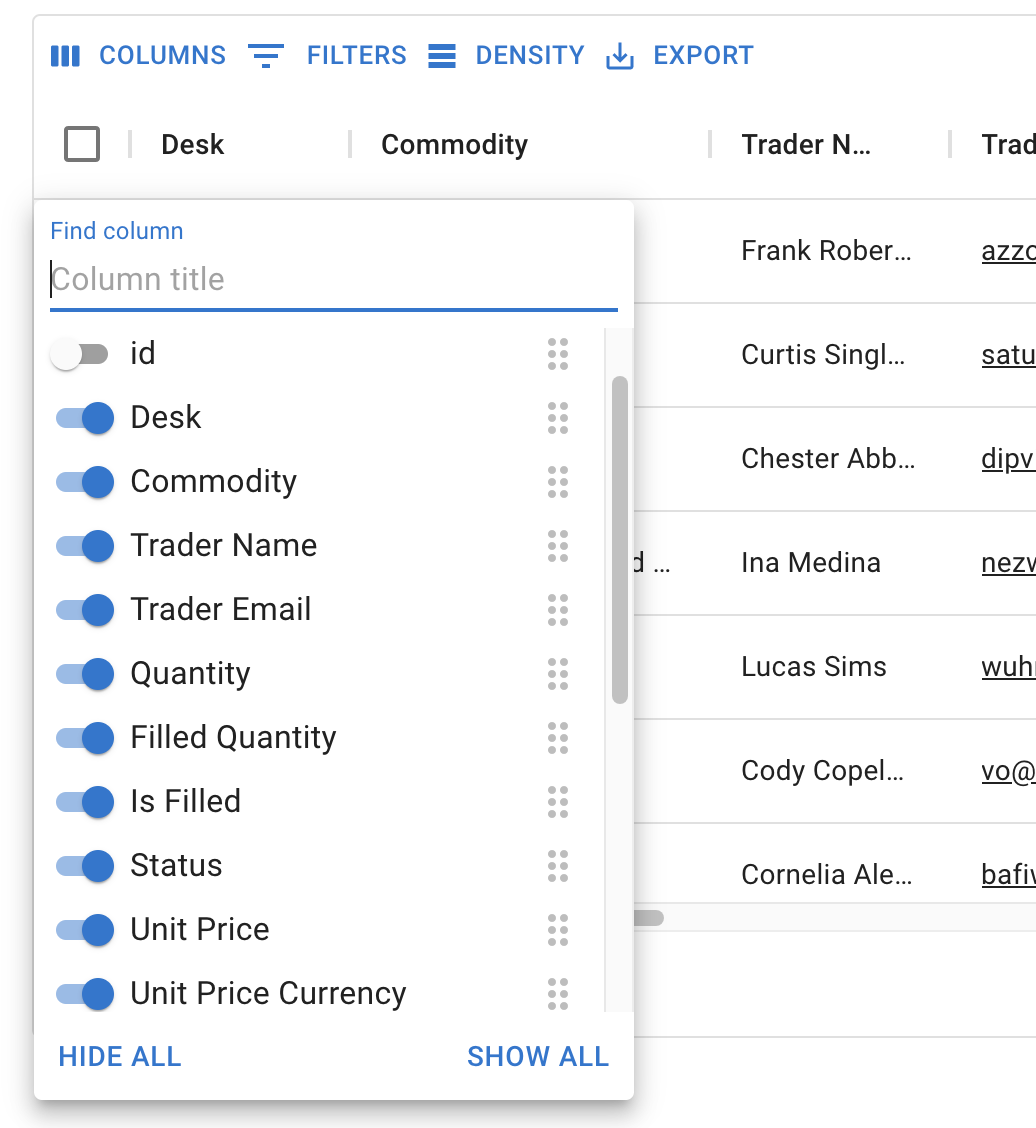Viewport: 1036px width, 1128px height.
Task: Click the Columns toolbar icon
Action: point(65,56)
